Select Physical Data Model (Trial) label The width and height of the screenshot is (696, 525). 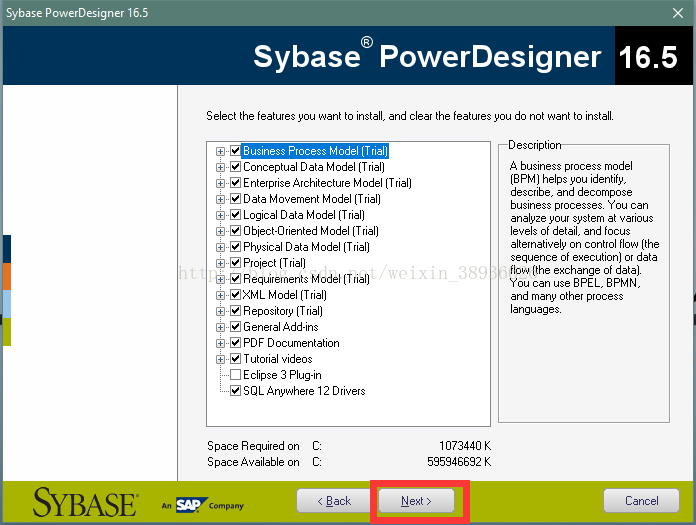click(x=306, y=247)
